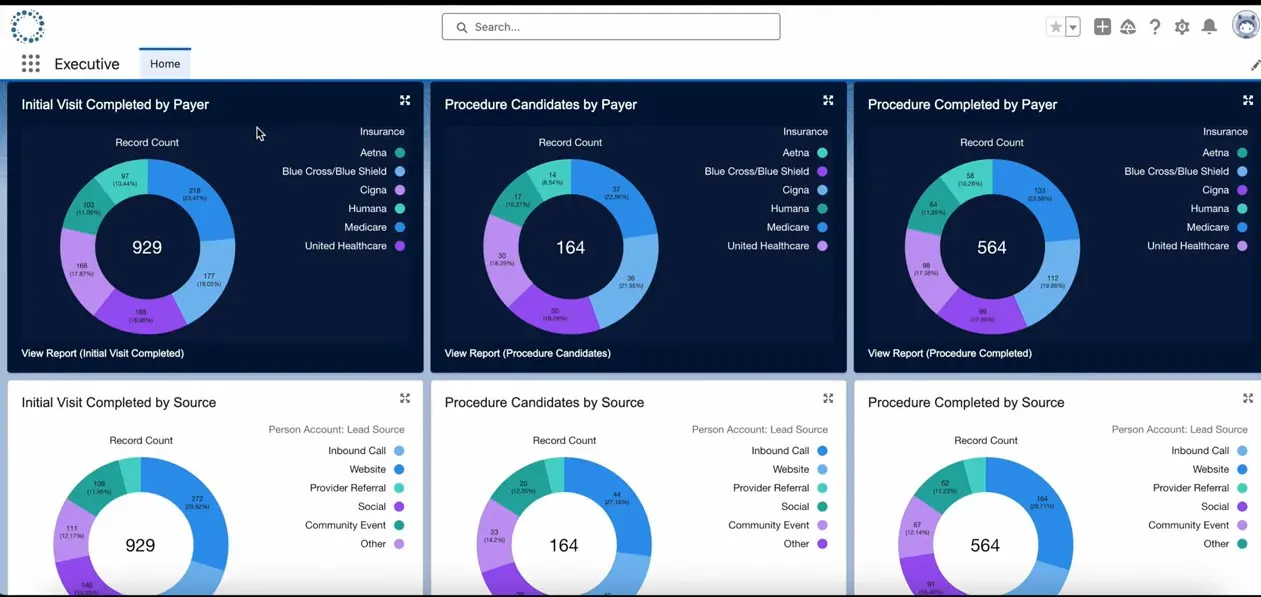Open the Trailhead guidance center icon

(x=1128, y=27)
